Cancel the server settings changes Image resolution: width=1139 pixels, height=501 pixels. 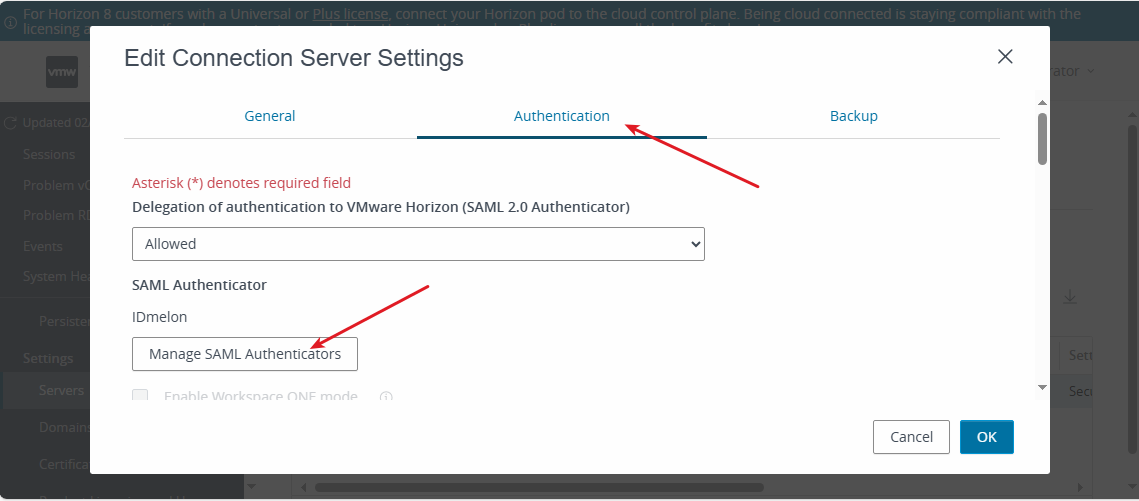[x=911, y=437]
